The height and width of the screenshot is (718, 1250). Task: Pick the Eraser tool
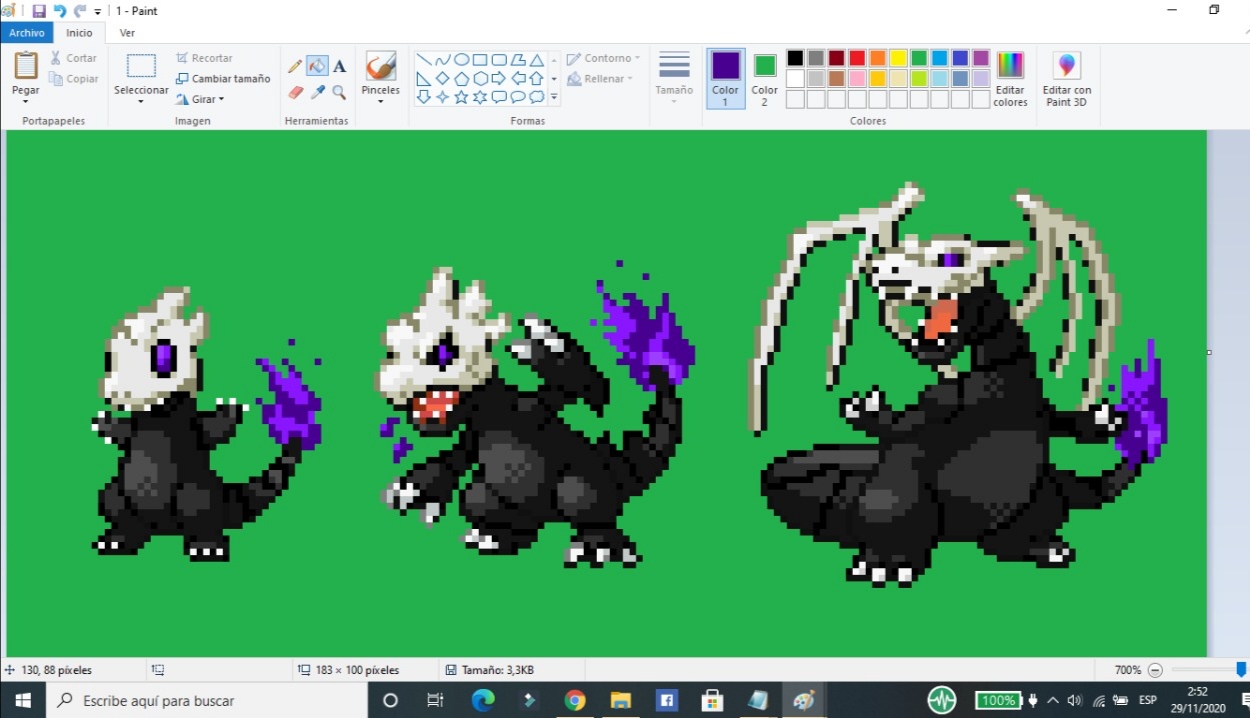pyautogui.click(x=295, y=92)
